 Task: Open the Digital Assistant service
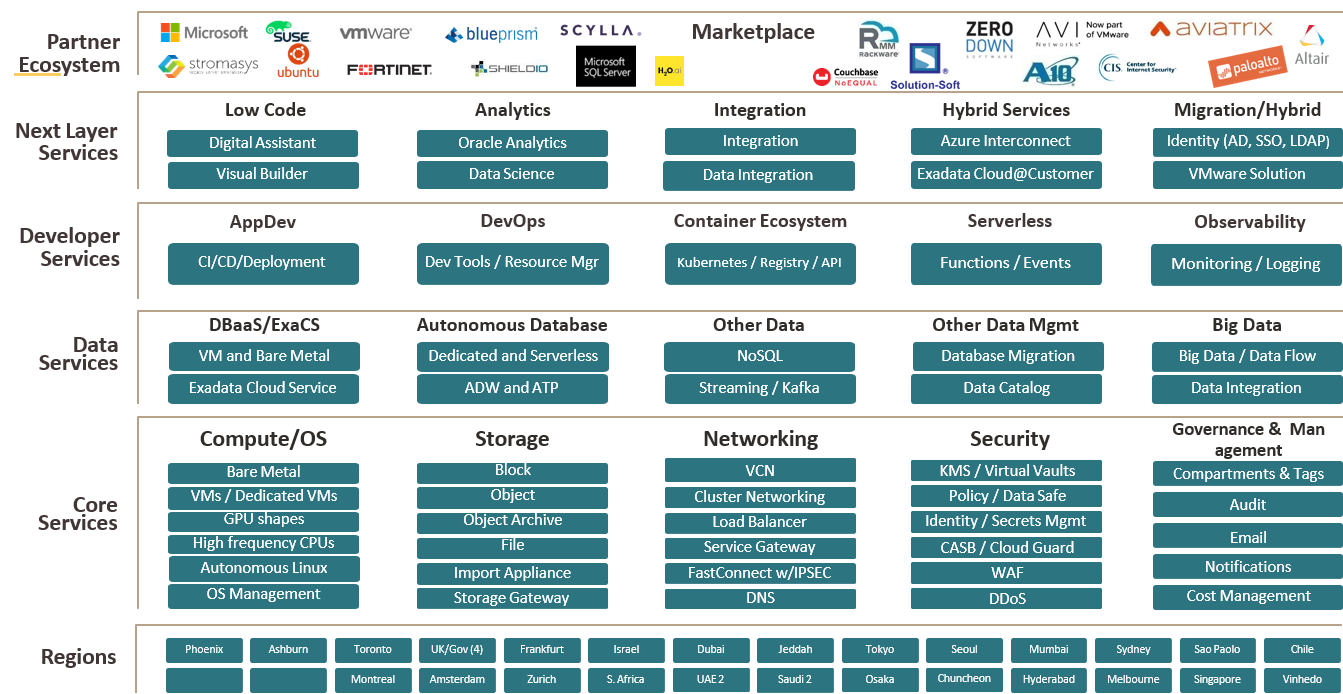pyautogui.click(x=262, y=143)
